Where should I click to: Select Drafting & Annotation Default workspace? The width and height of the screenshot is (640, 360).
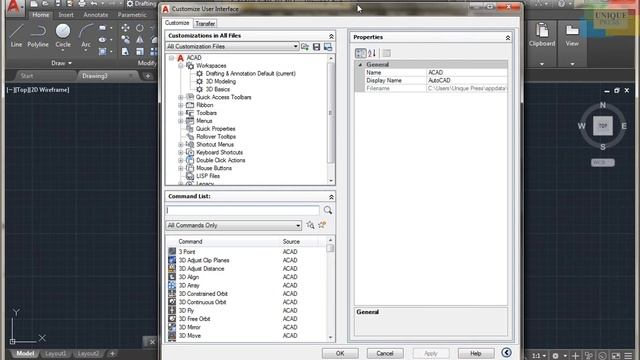[250, 73]
